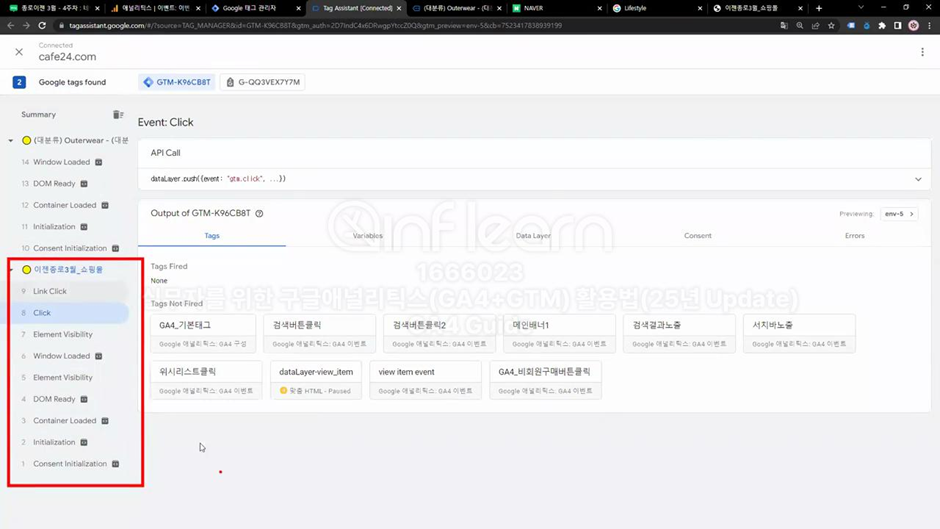Click message icon on DOM Ready 13
940x529 pixels.
click(84, 184)
